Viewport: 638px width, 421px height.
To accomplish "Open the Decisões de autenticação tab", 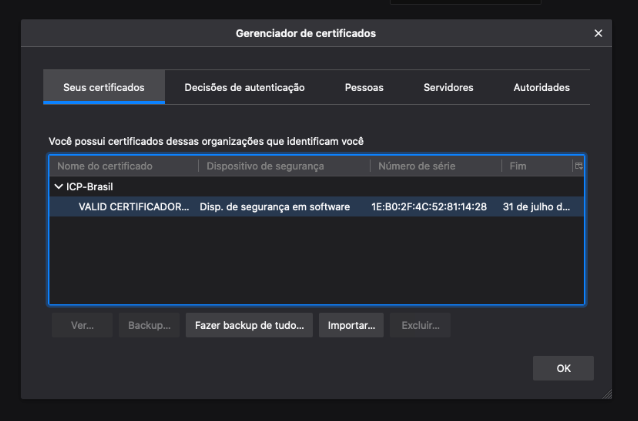I will point(244,88).
